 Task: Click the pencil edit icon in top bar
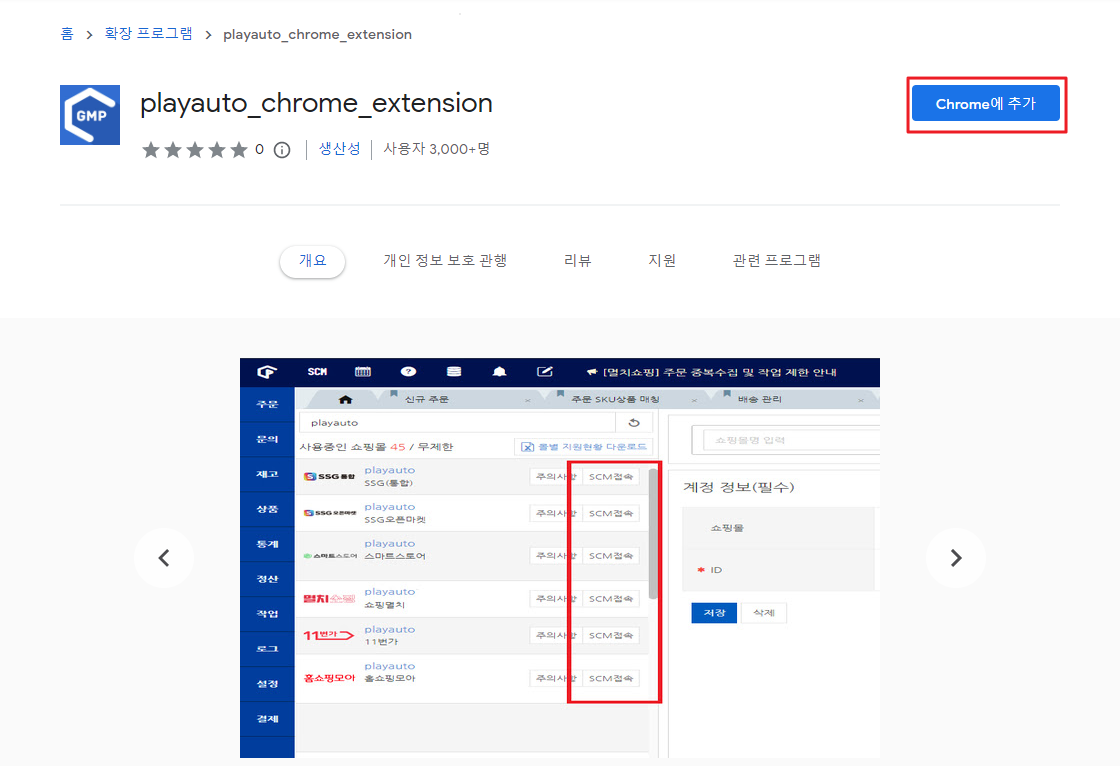545,372
